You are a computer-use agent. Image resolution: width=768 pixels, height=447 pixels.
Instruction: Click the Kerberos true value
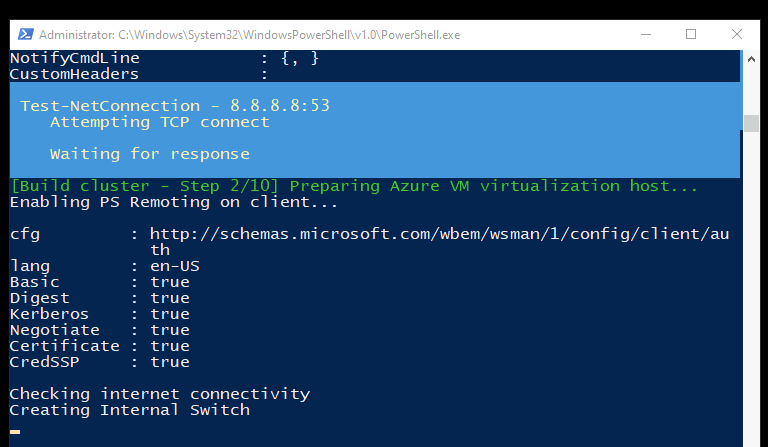170,314
